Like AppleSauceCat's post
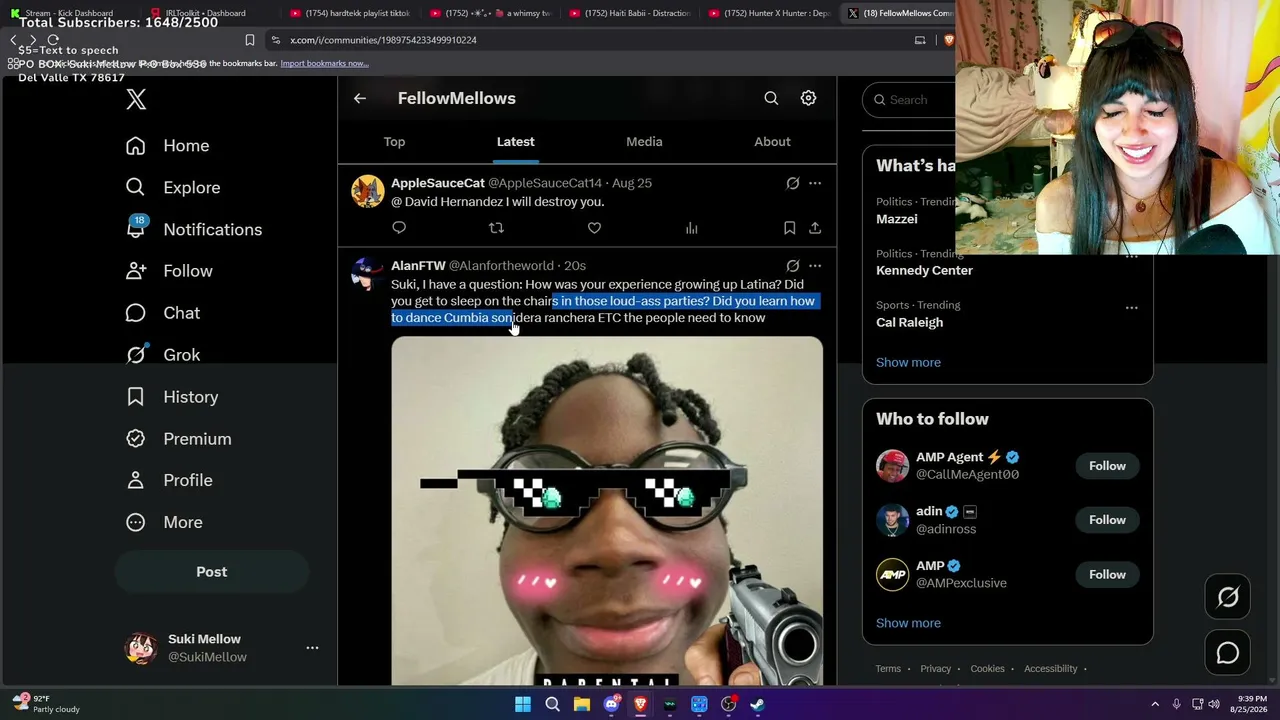Screen dimensions: 1280x720 [594, 228]
